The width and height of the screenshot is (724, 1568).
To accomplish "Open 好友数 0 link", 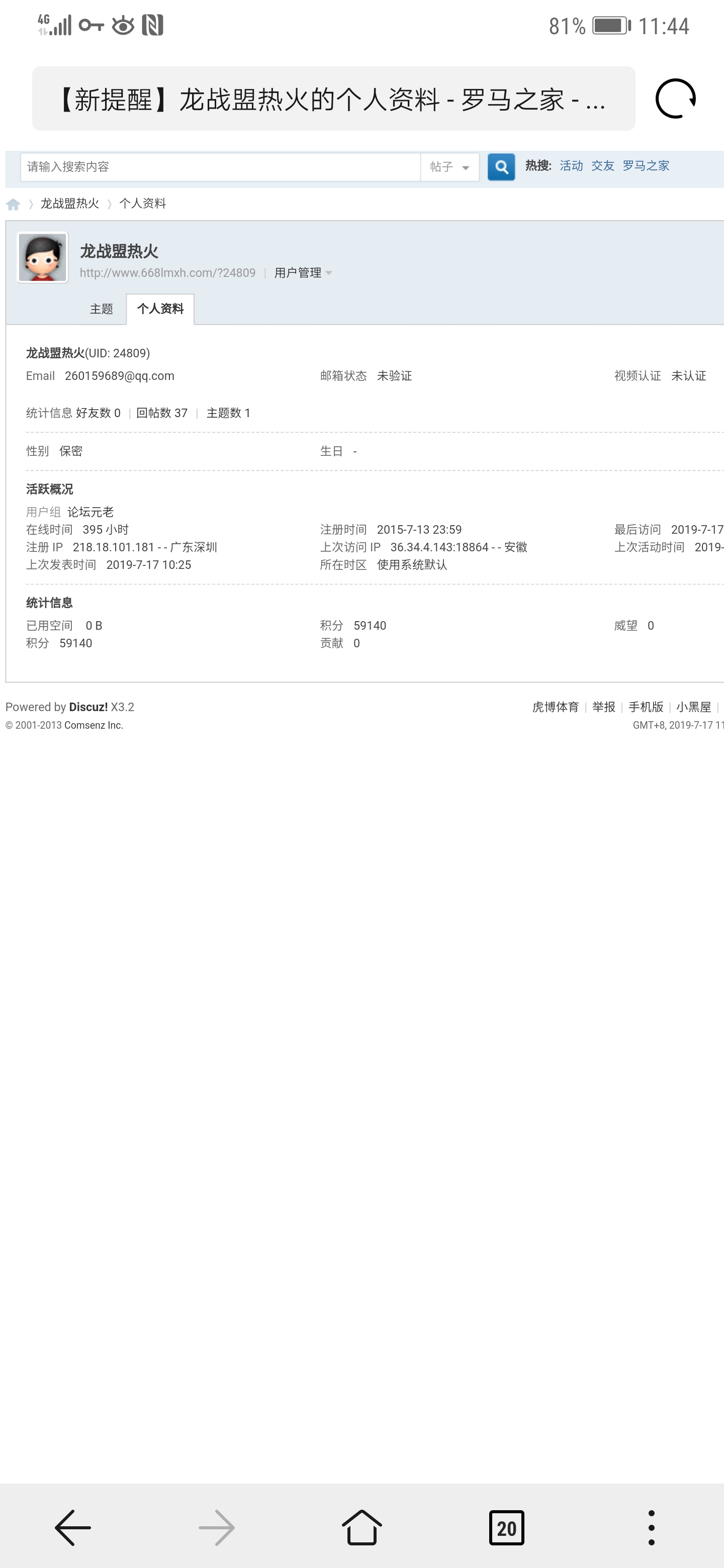I will (98, 413).
